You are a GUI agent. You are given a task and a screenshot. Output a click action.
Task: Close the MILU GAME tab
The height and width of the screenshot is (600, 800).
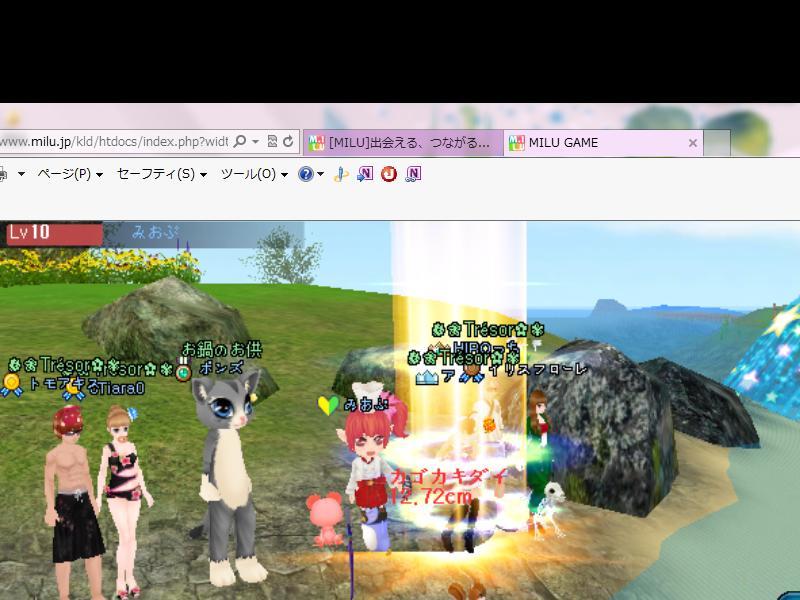pyautogui.click(x=692, y=143)
